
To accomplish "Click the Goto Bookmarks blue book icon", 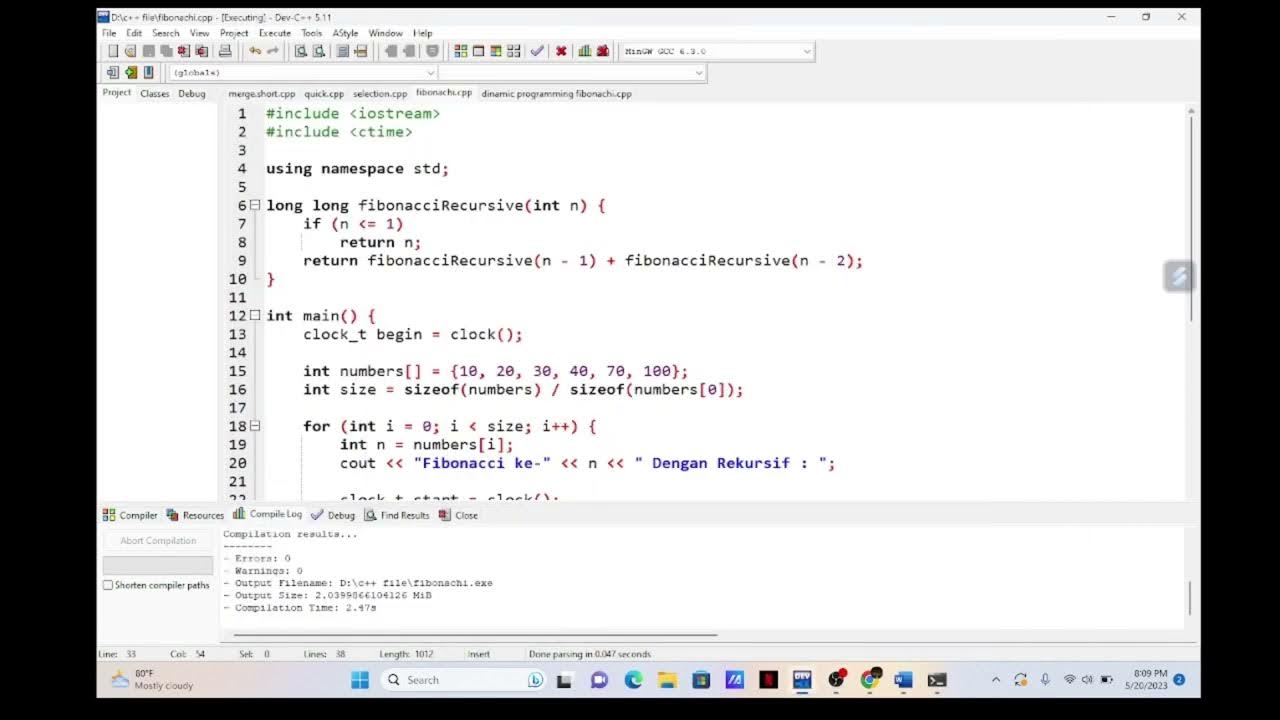I will tap(148, 72).
